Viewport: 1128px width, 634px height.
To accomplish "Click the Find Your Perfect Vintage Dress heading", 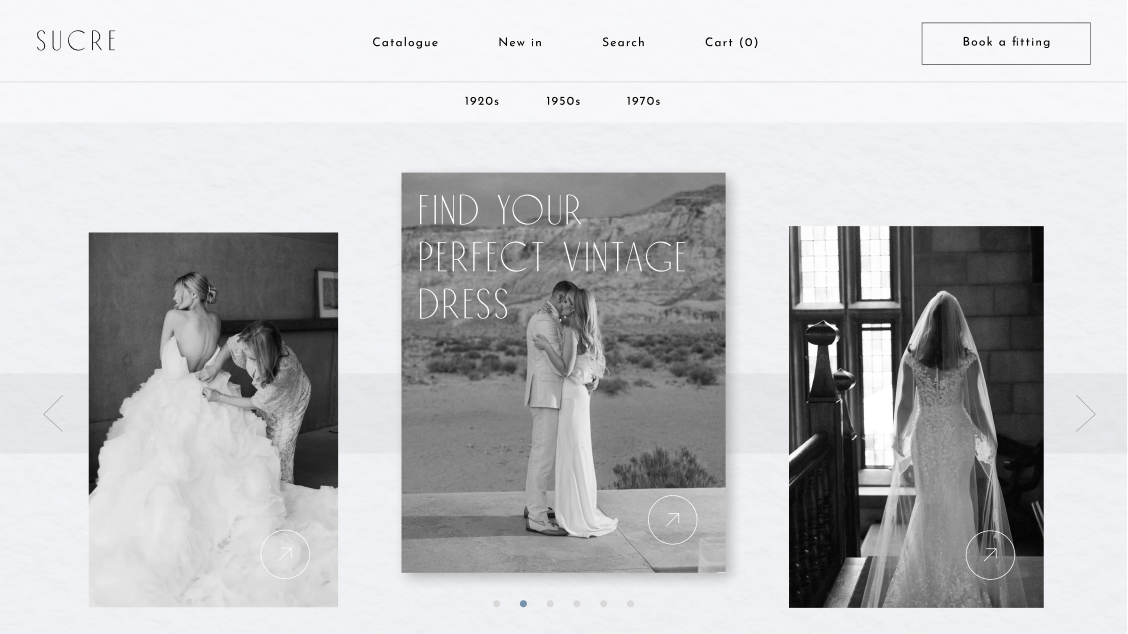I will coord(551,256).
